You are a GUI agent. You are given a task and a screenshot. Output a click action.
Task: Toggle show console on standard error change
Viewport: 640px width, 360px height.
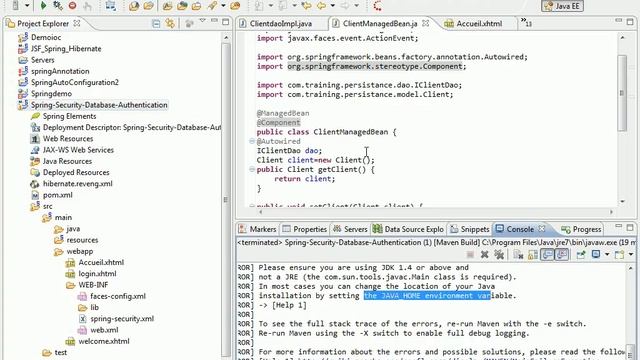tap(562, 255)
